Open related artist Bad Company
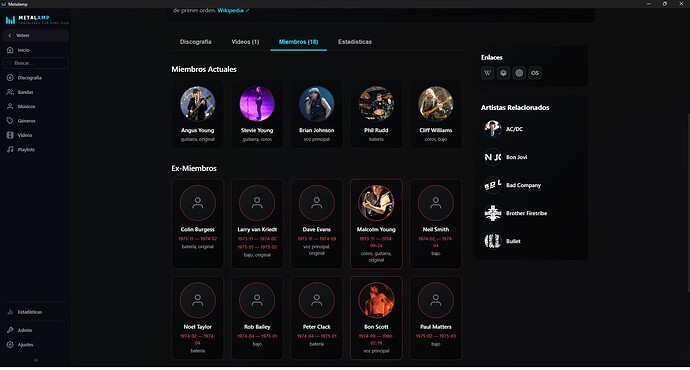 point(530,185)
